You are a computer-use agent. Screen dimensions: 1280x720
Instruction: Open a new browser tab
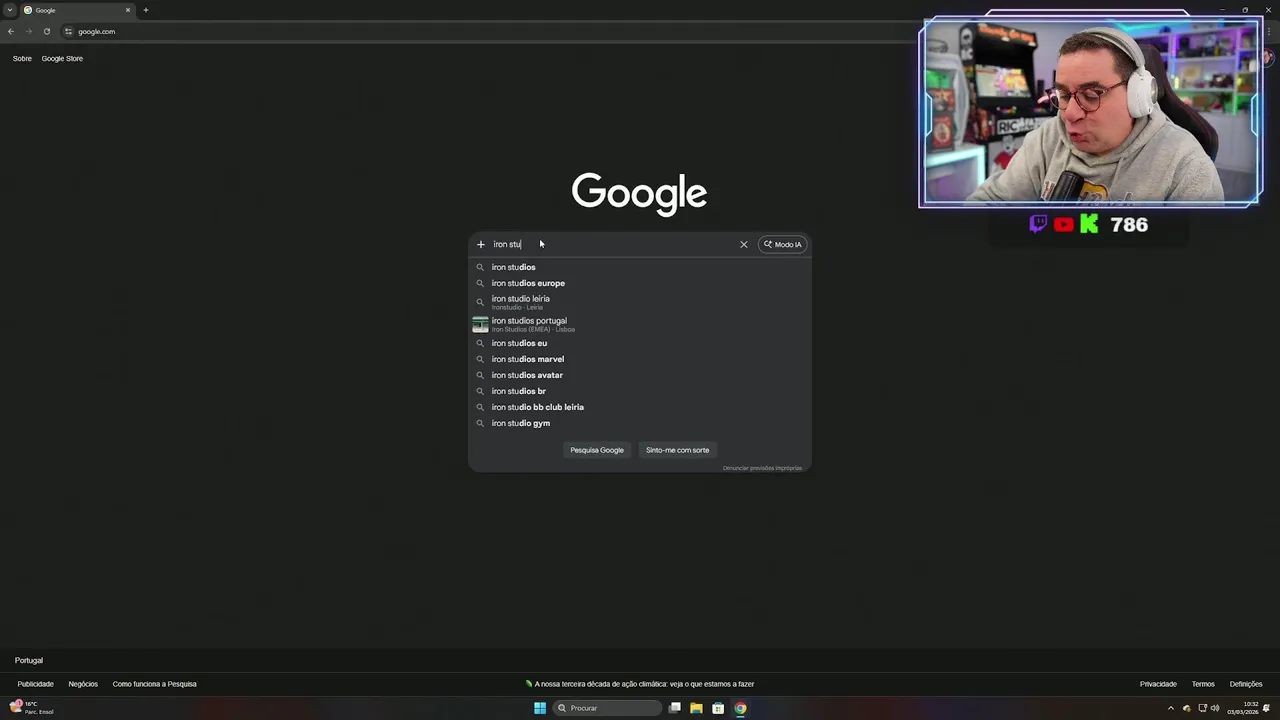pos(145,10)
